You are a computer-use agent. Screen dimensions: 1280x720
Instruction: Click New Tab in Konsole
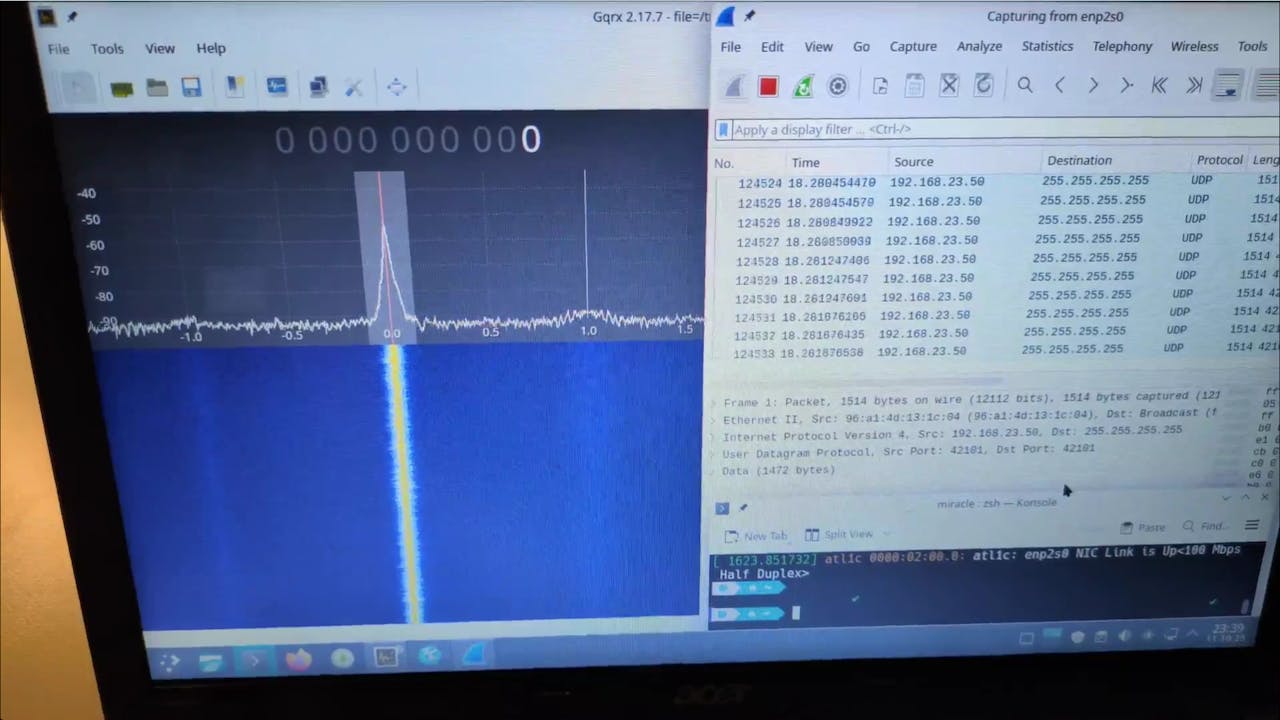(756, 535)
